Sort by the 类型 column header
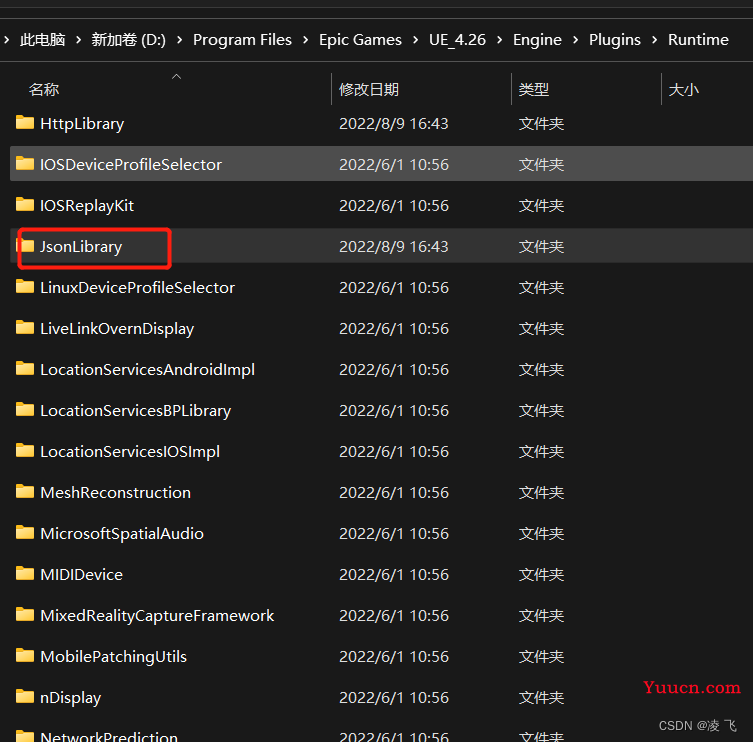Image resolution: width=753 pixels, height=742 pixels. [534, 89]
